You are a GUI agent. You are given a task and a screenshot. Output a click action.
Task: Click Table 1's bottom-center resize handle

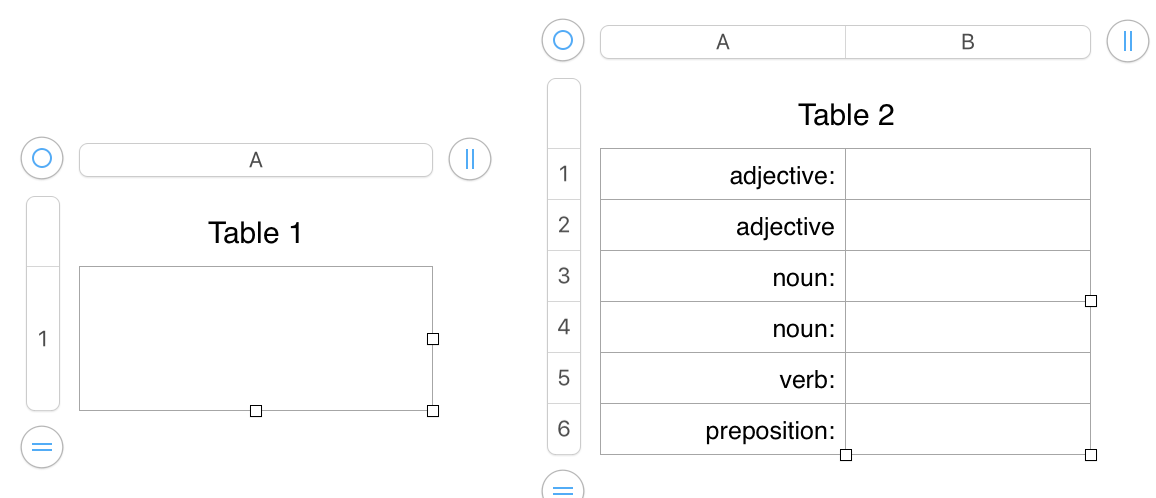(x=256, y=411)
